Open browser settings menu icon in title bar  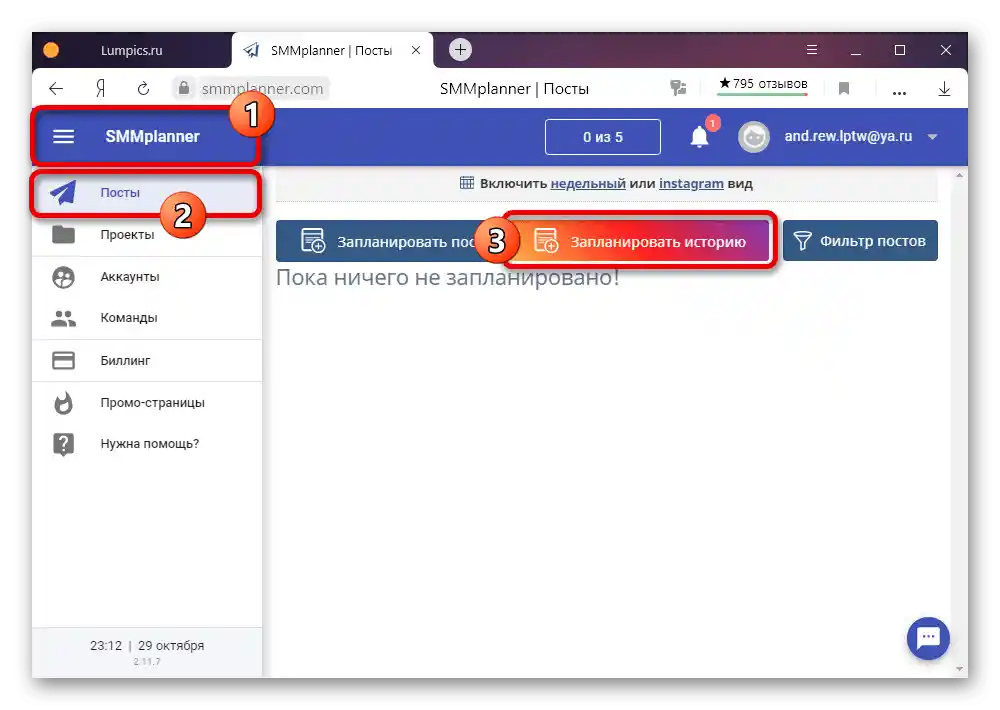point(811,50)
